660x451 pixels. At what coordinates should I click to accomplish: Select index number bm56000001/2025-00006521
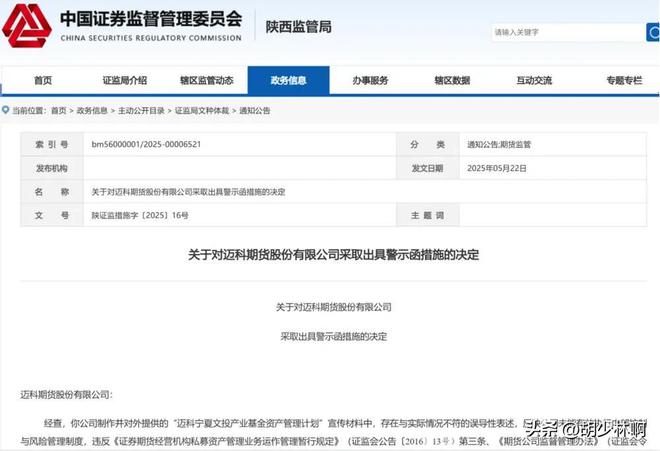coord(146,144)
